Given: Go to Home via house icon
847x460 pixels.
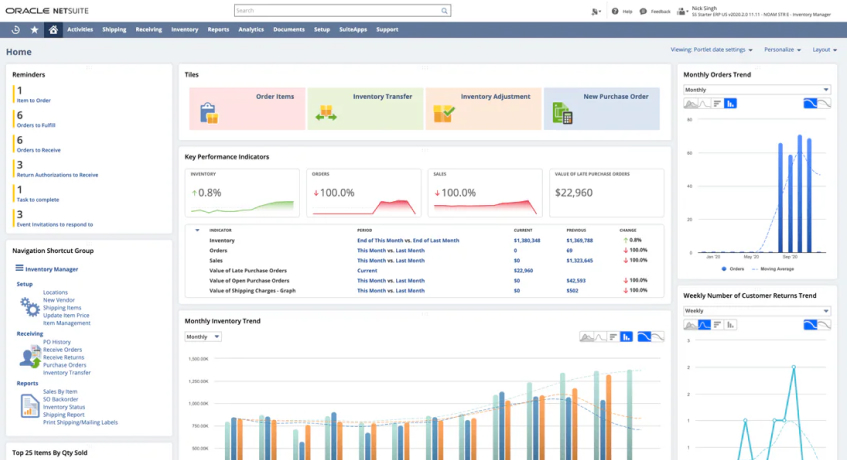Looking at the screenshot, I should pyautogui.click(x=54, y=30).
